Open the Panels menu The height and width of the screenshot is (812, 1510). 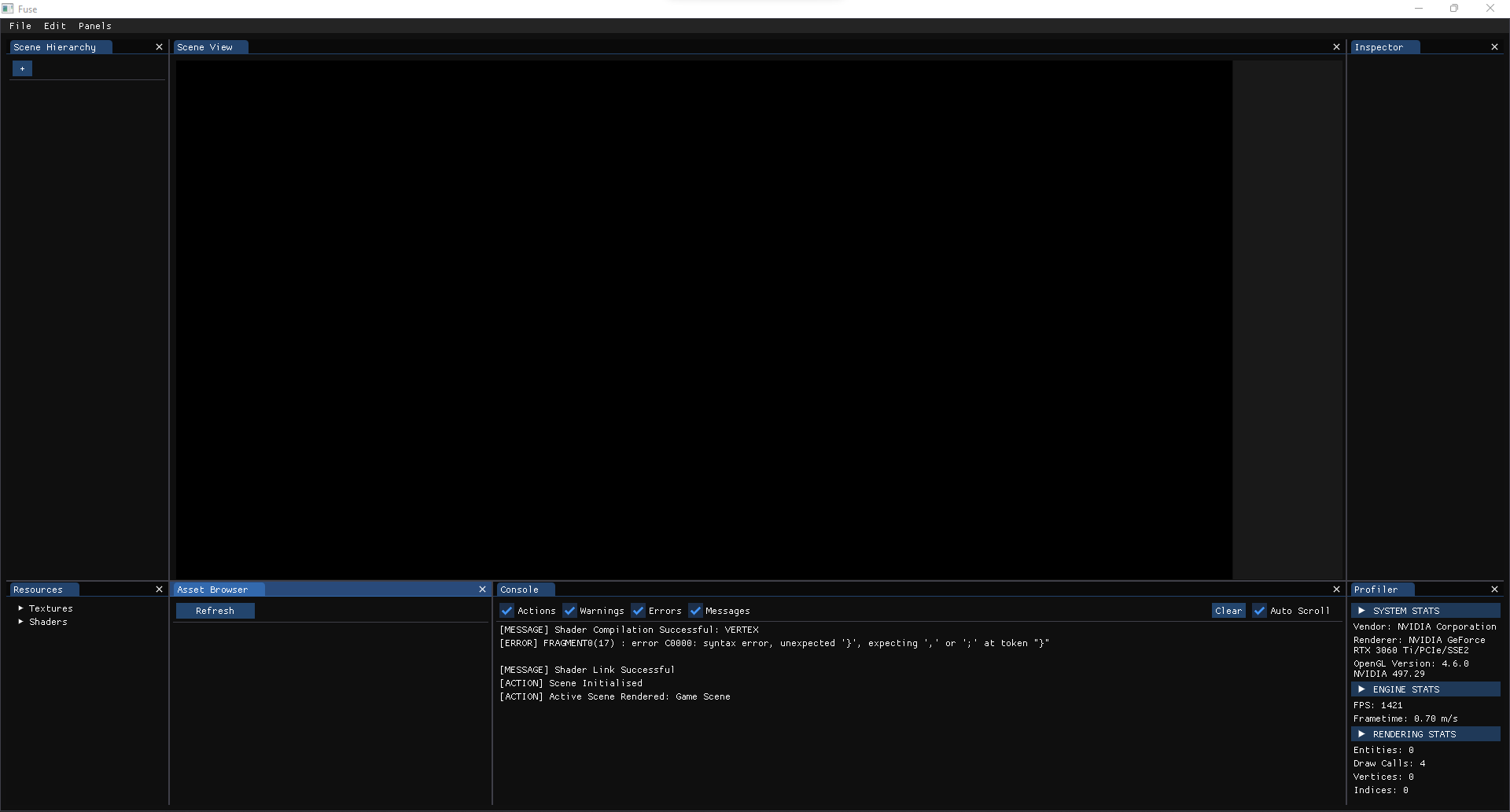click(95, 26)
